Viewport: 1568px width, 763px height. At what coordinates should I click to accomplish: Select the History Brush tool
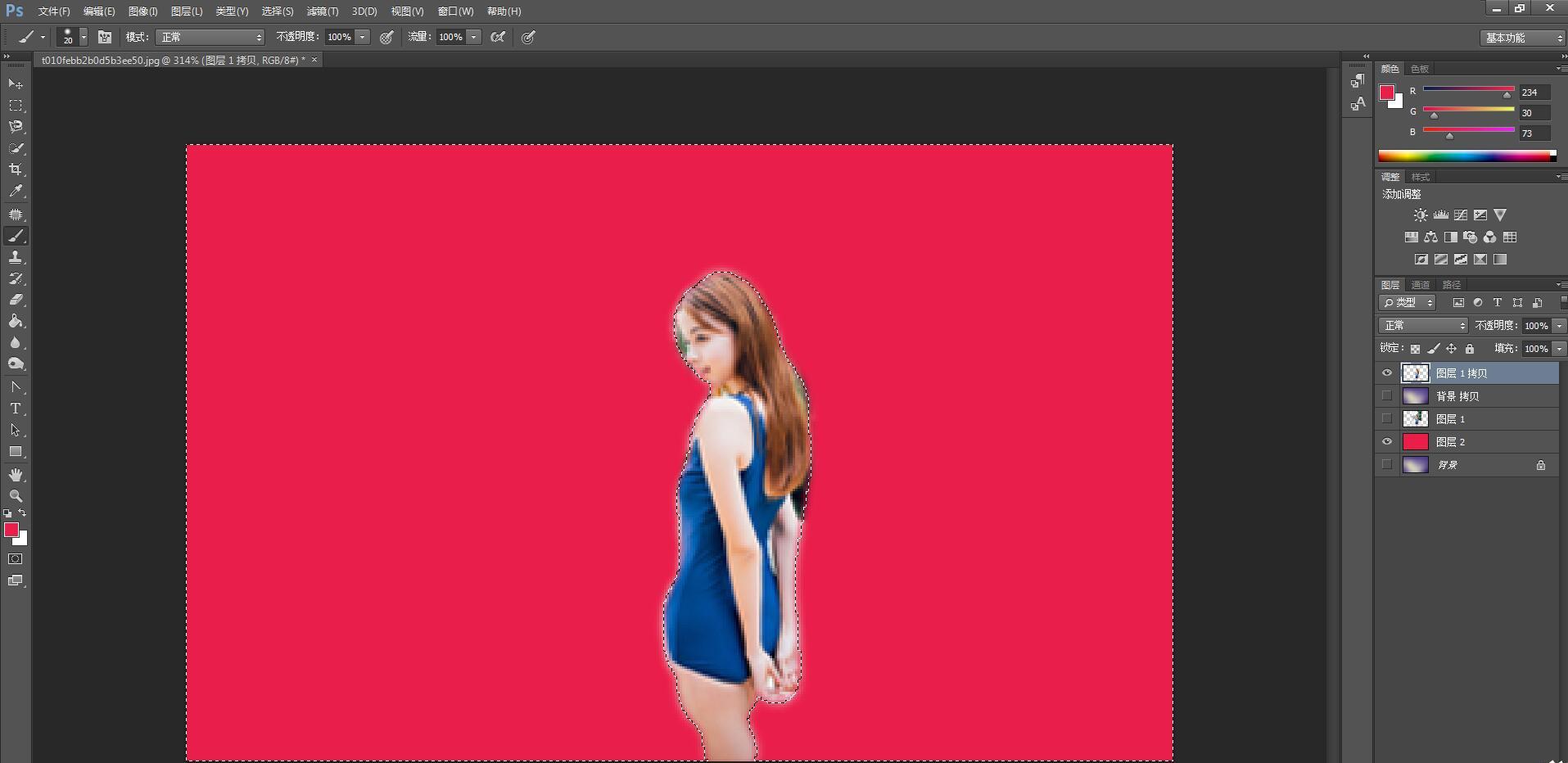(16, 278)
